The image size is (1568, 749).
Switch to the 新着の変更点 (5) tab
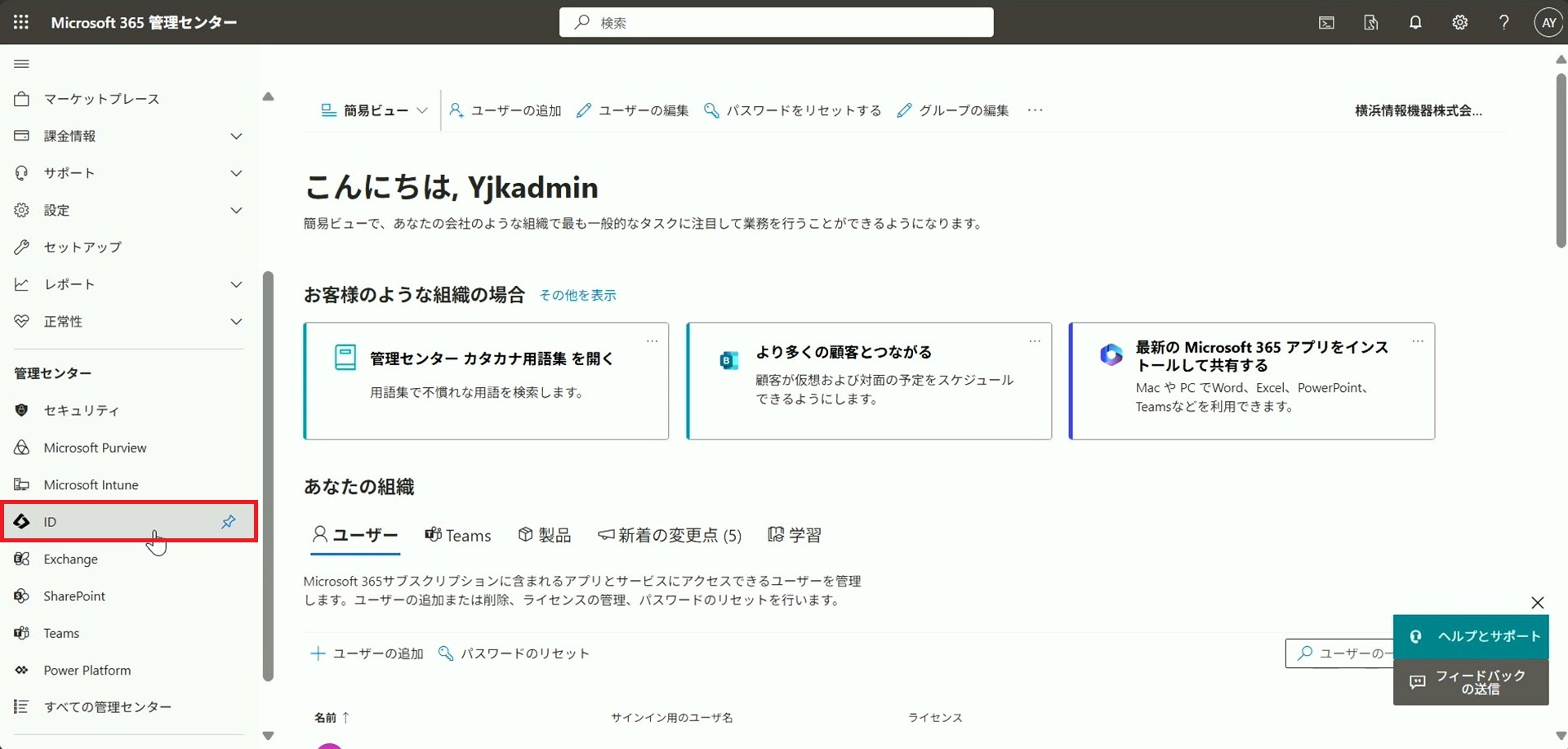point(670,536)
